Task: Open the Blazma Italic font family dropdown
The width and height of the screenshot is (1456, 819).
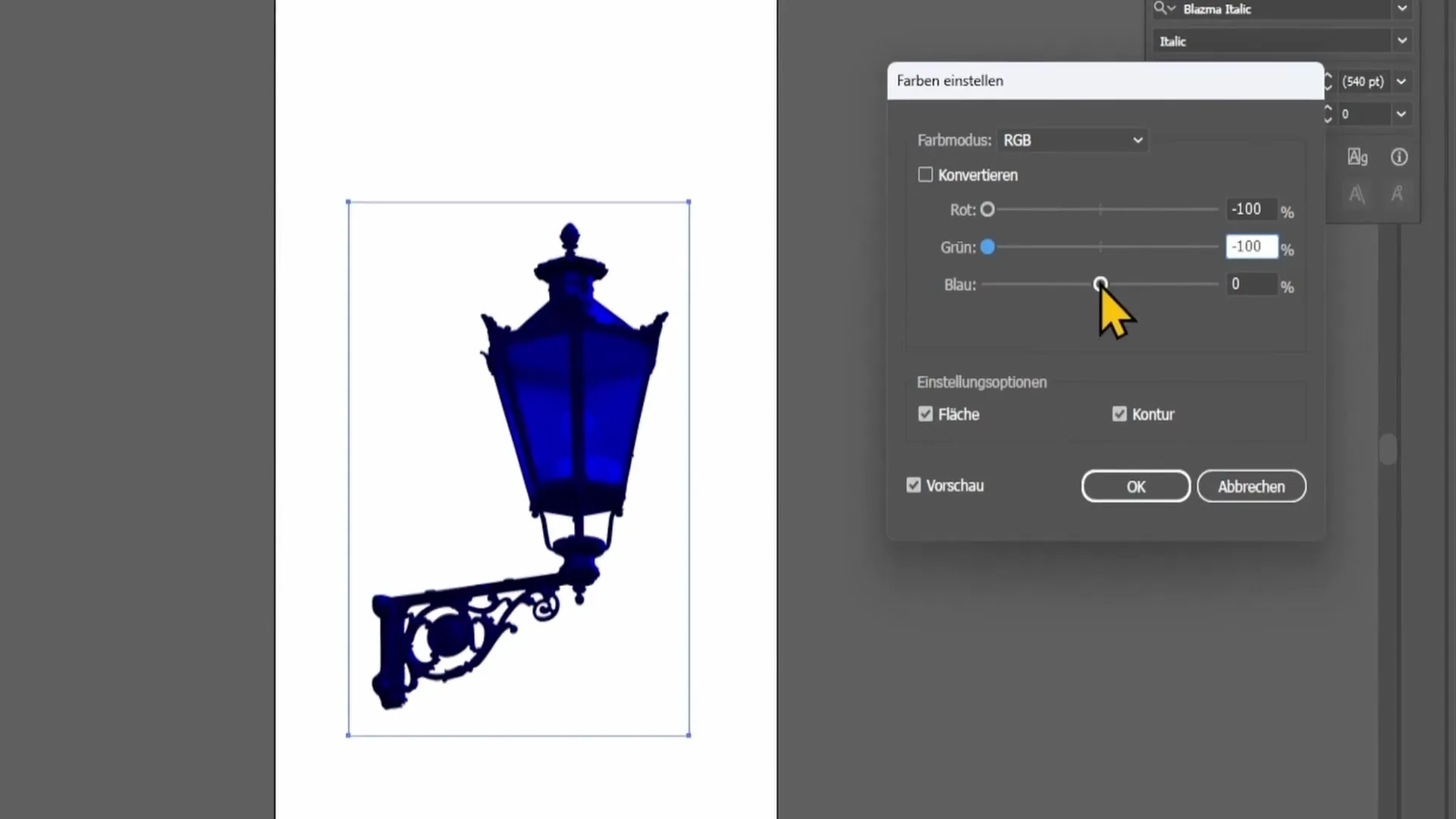Action: 1402,9
